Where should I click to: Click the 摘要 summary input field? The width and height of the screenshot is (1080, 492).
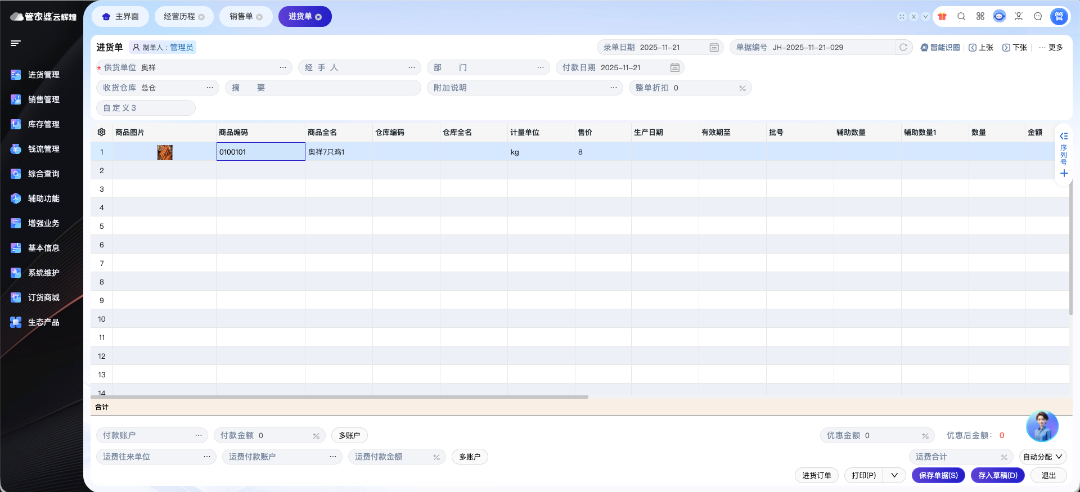click(330, 88)
